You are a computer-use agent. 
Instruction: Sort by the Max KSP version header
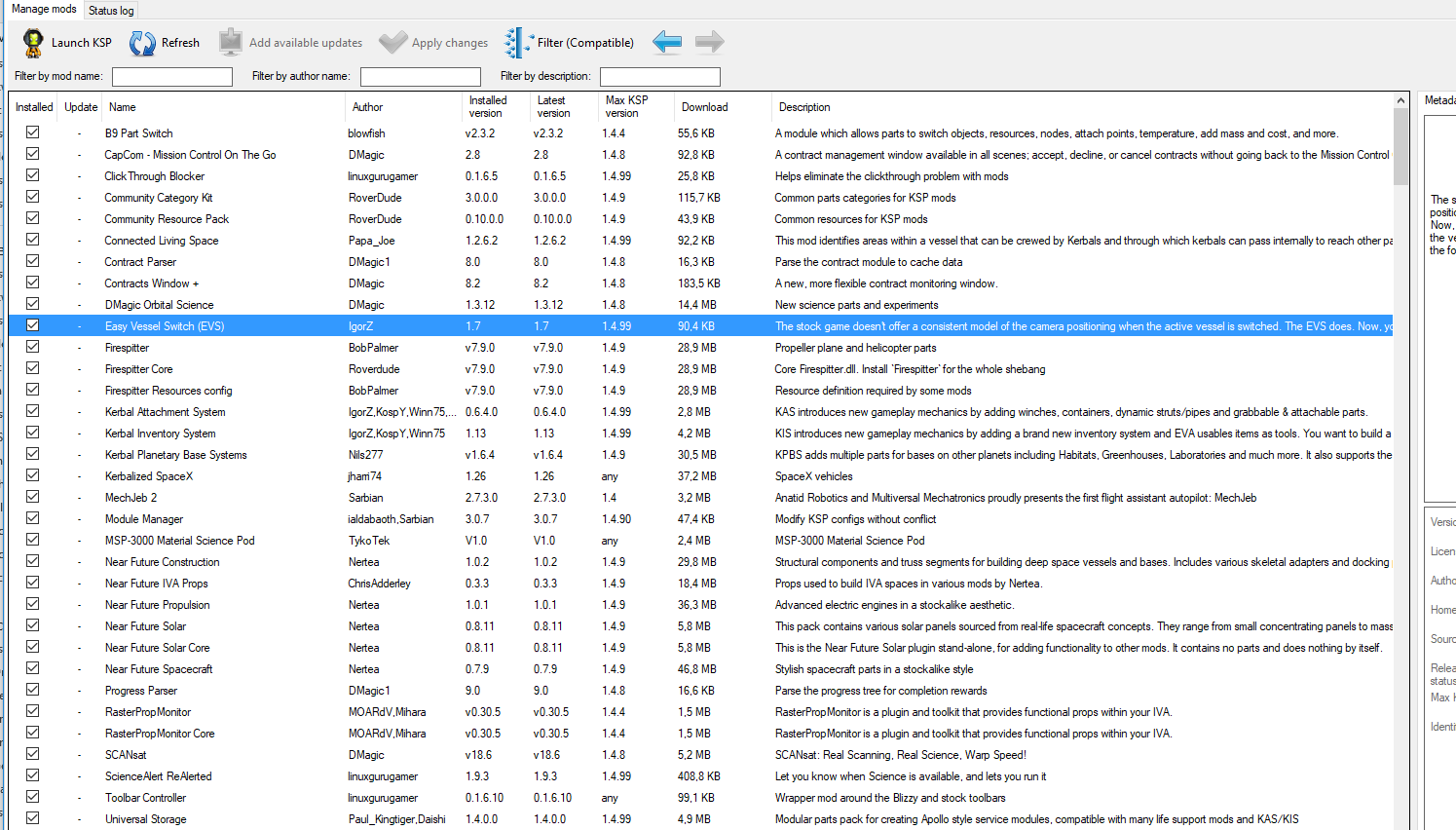[x=636, y=107]
